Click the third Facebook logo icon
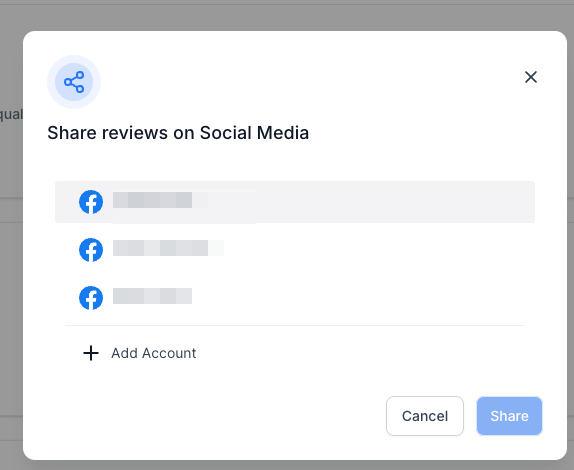The image size is (574, 470). point(91,298)
